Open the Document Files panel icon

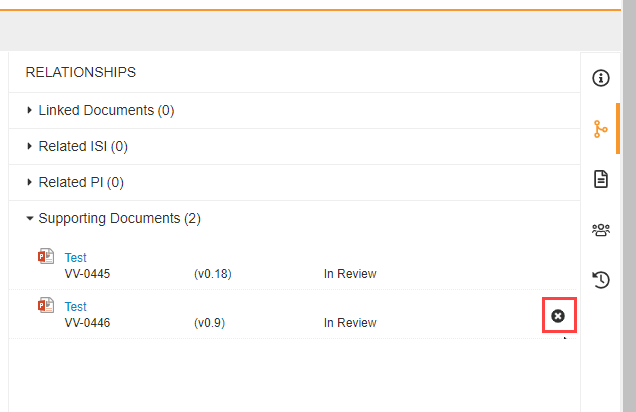coord(600,179)
